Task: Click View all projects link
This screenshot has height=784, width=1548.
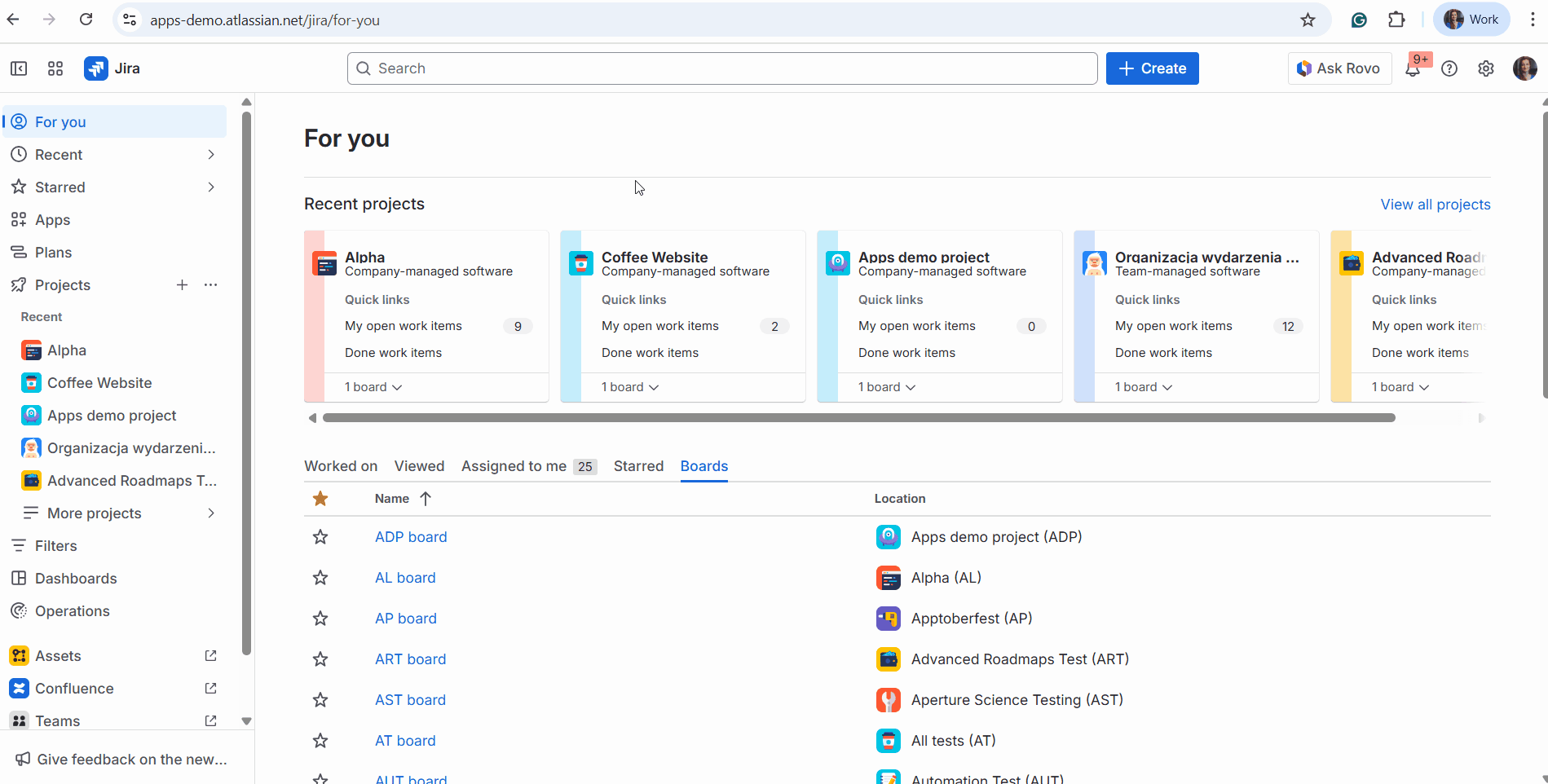Action: (1436, 205)
